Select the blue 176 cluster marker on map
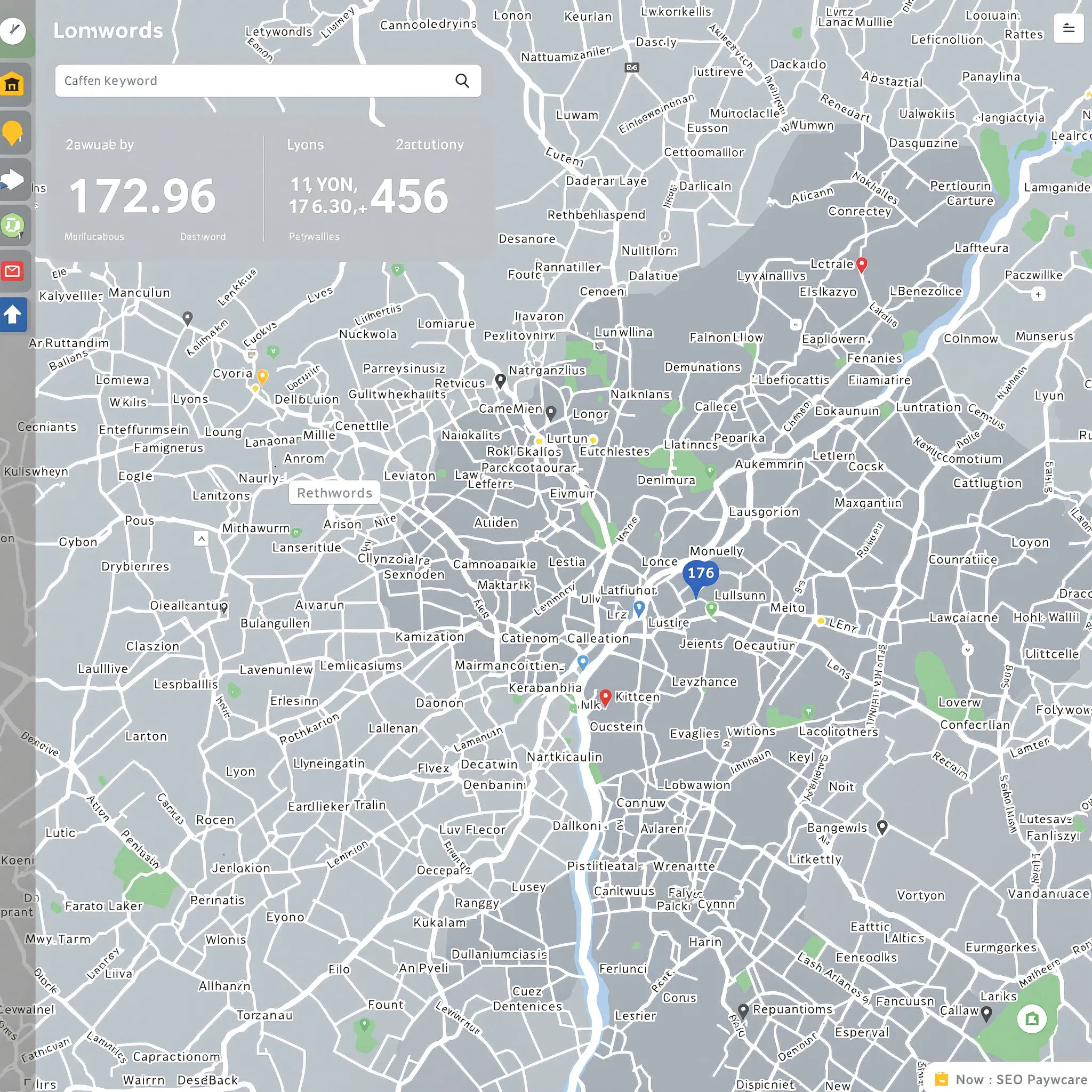The height and width of the screenshot is (1092, 1092). 701,574
